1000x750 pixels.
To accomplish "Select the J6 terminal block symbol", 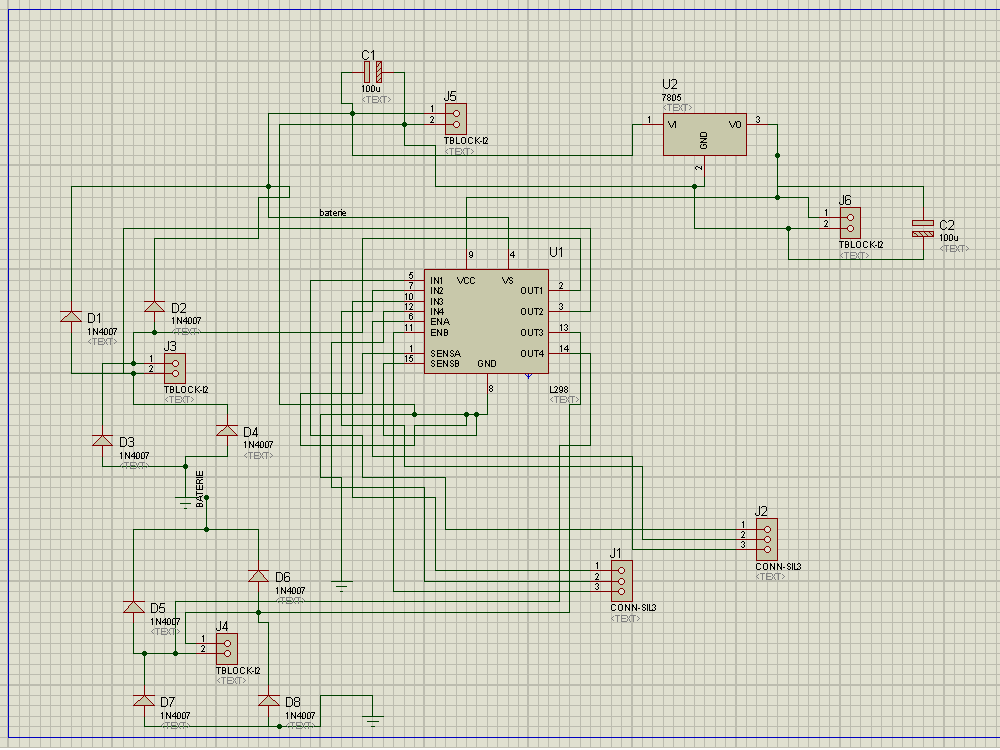I will click(850, 223).
